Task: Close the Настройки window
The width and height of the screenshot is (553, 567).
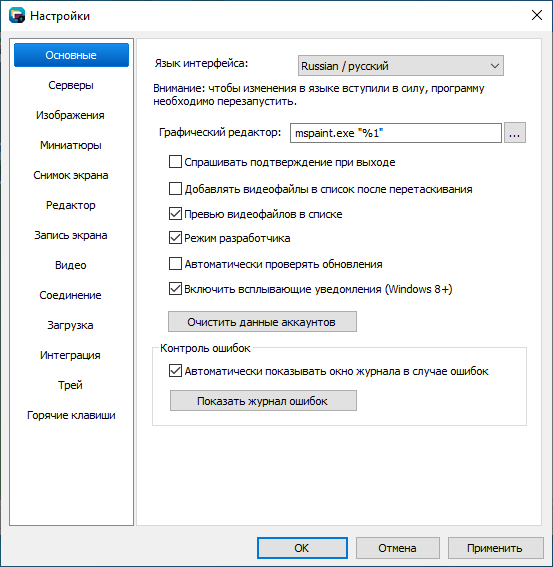Action: click(x=537, y=15)
